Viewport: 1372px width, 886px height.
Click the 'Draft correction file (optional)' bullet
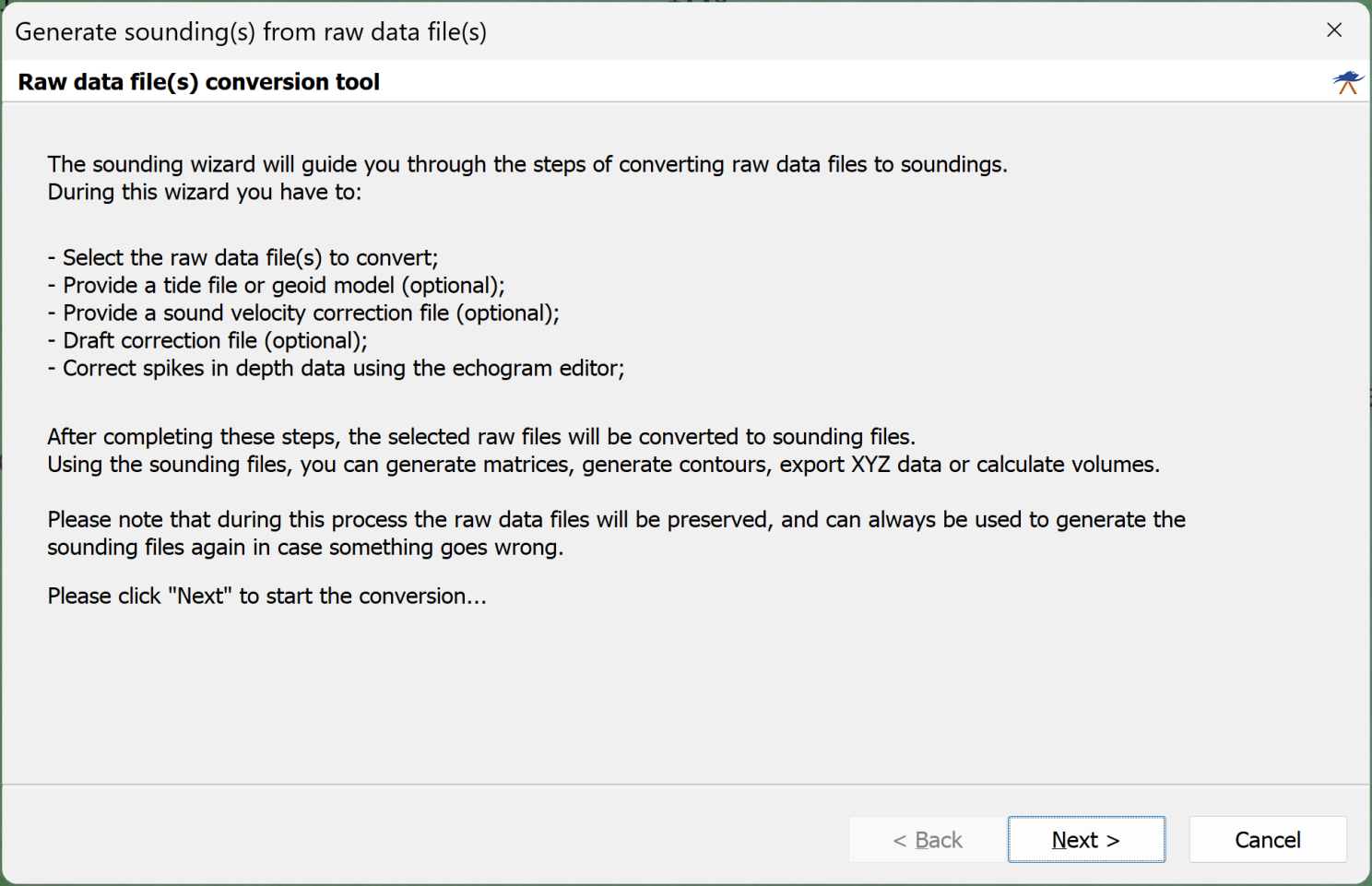[x=207, y=340]
